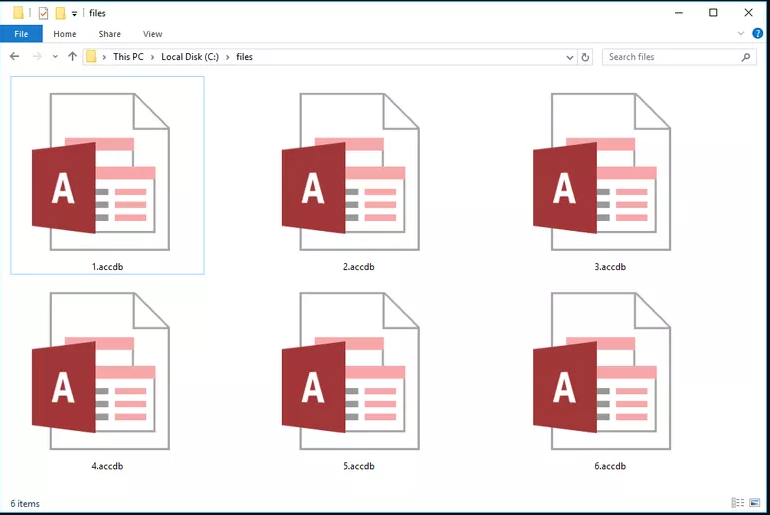770x515 pixels.
Task: Click the files breadcrumb in address bar
Action: (x=244, y=56)
